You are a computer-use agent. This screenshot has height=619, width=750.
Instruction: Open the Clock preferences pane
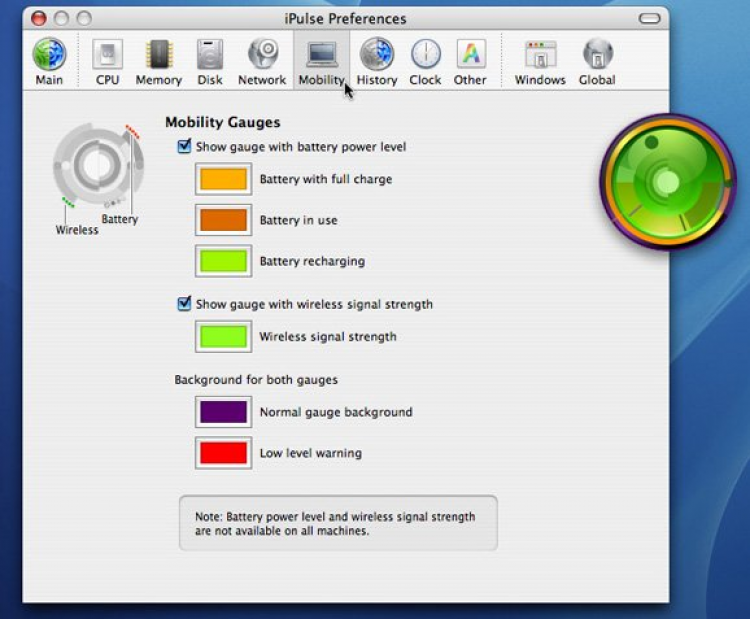coord(425,61)
